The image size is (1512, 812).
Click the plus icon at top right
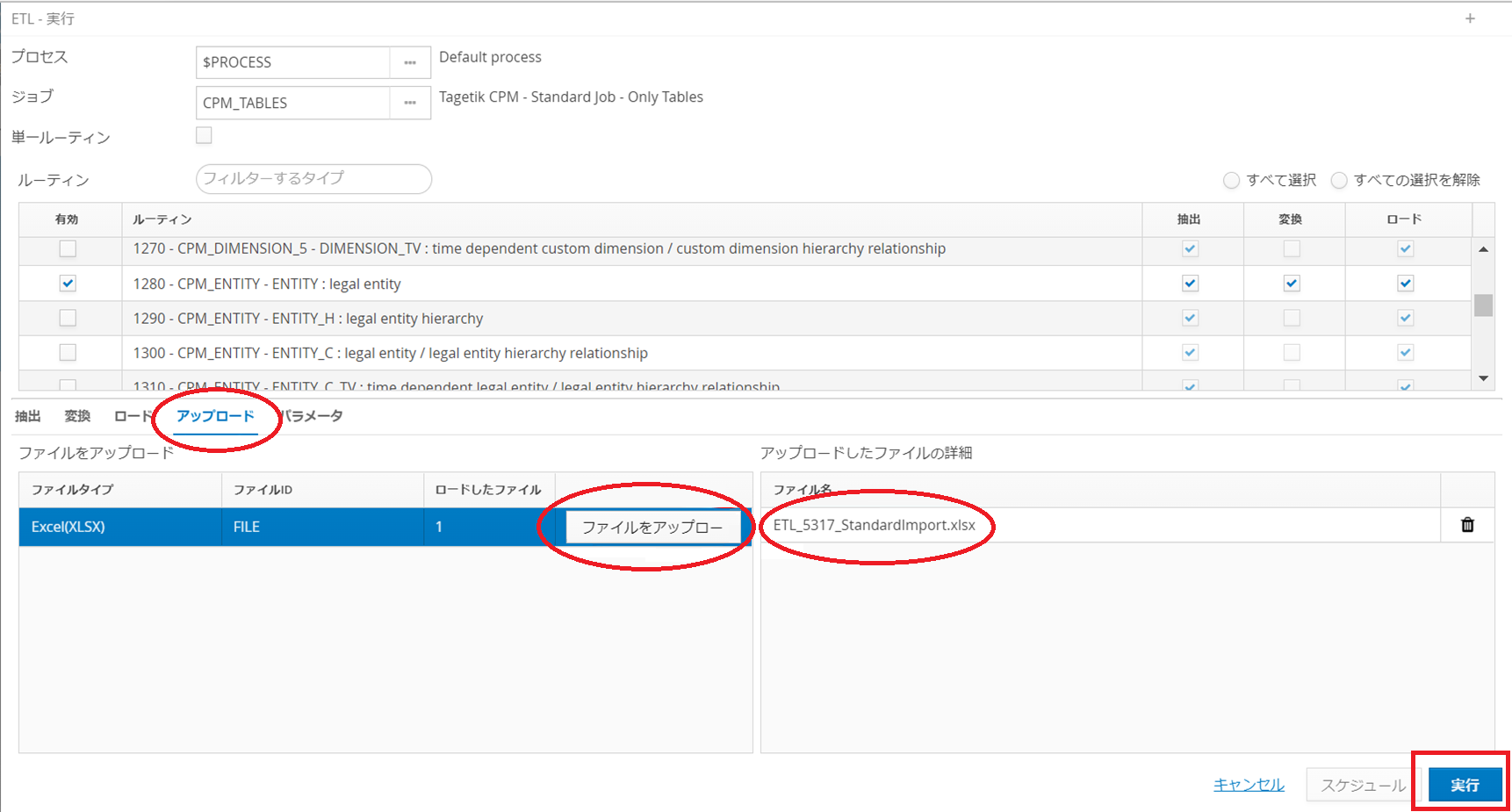(1470, 18)
